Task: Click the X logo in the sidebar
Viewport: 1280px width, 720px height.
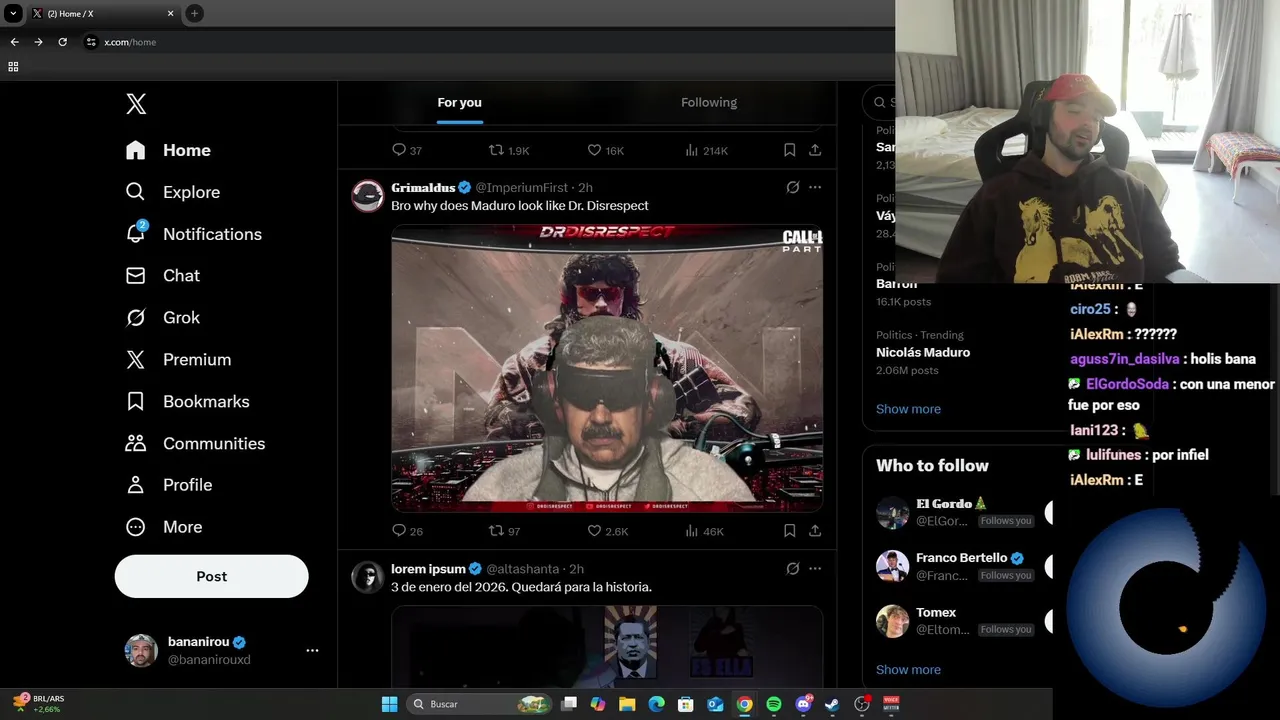Action: 136,104
